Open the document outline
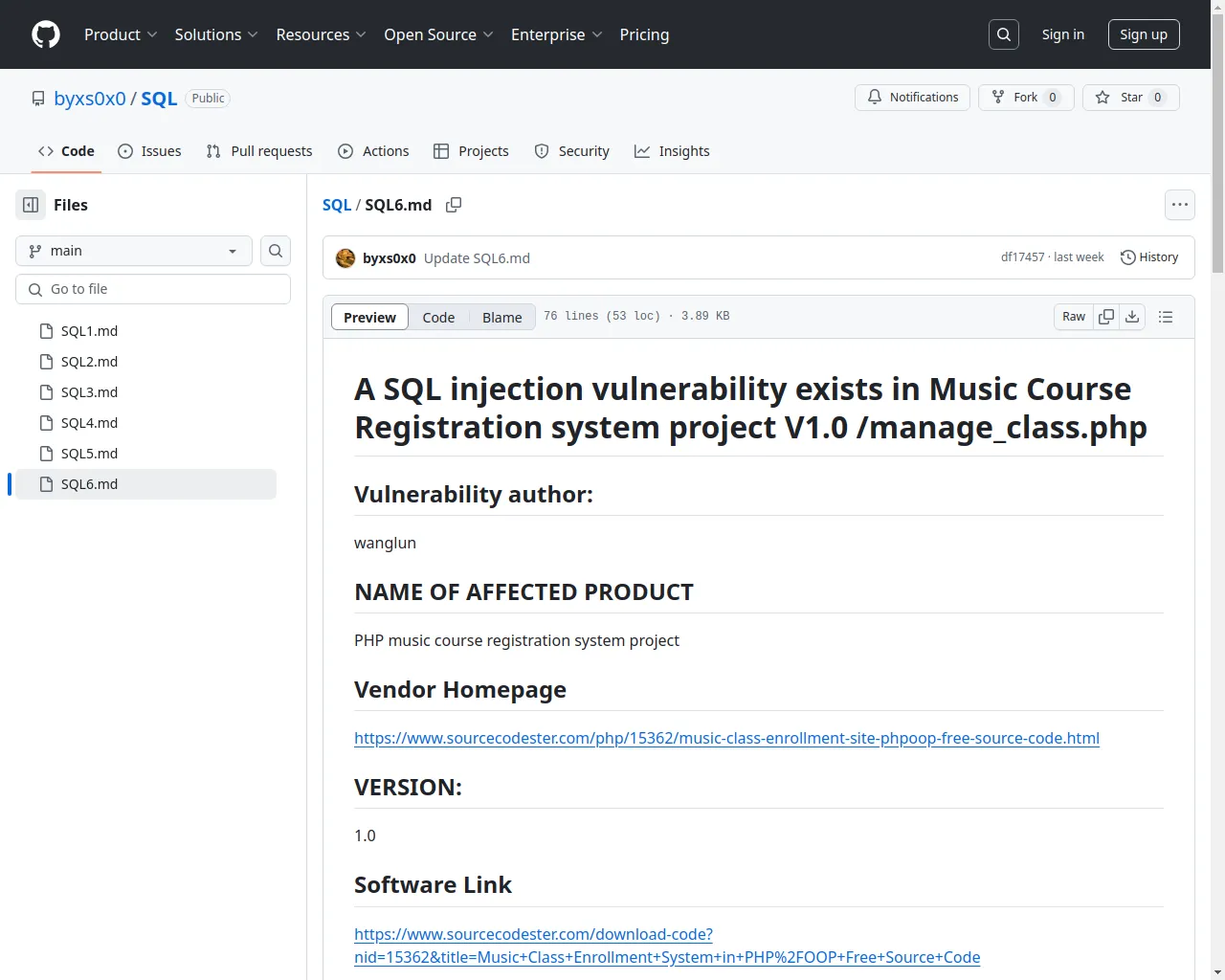1225x980 pixels. tap(1166, 317)
